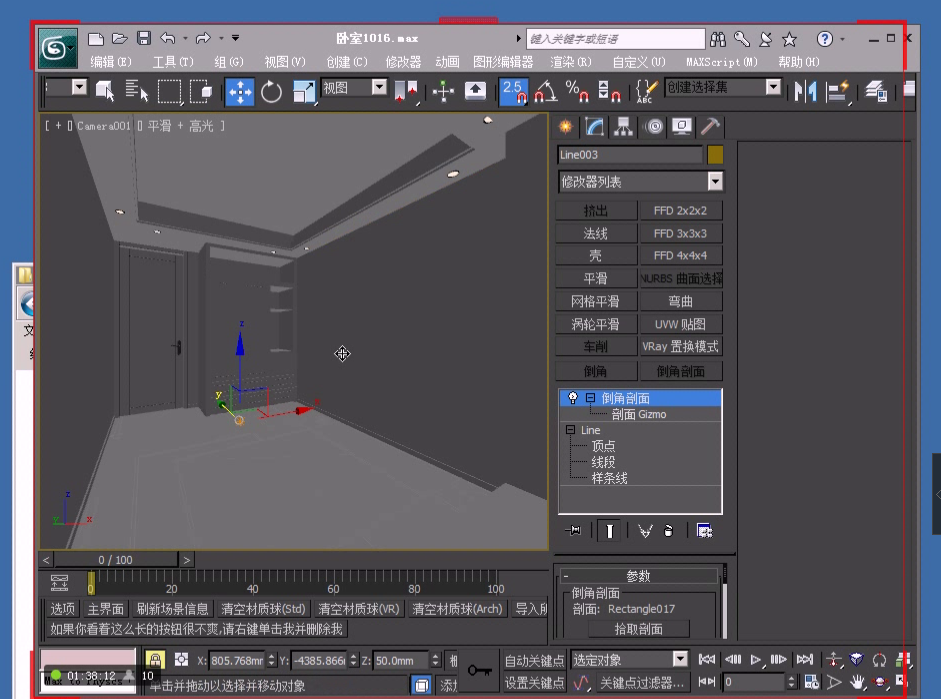Open configure modifier sets icon
This screenshot has width=941, height=699.
point(704,531)
